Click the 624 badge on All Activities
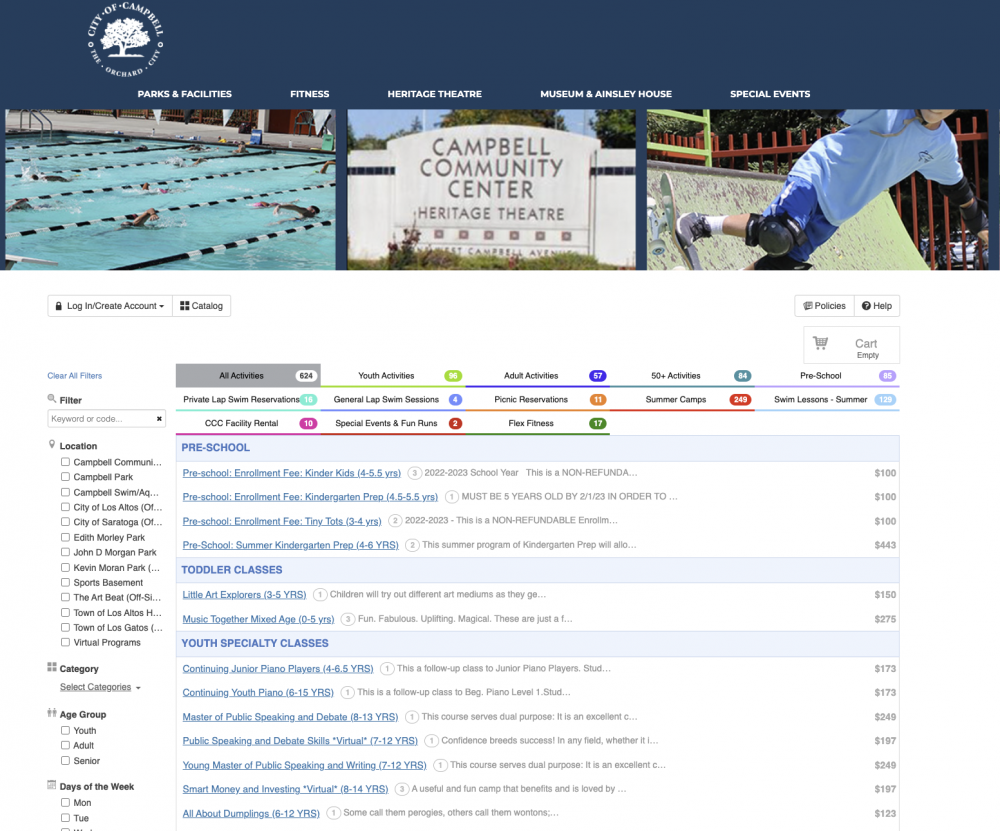The image size is (1000, 831). coord(306,376)
